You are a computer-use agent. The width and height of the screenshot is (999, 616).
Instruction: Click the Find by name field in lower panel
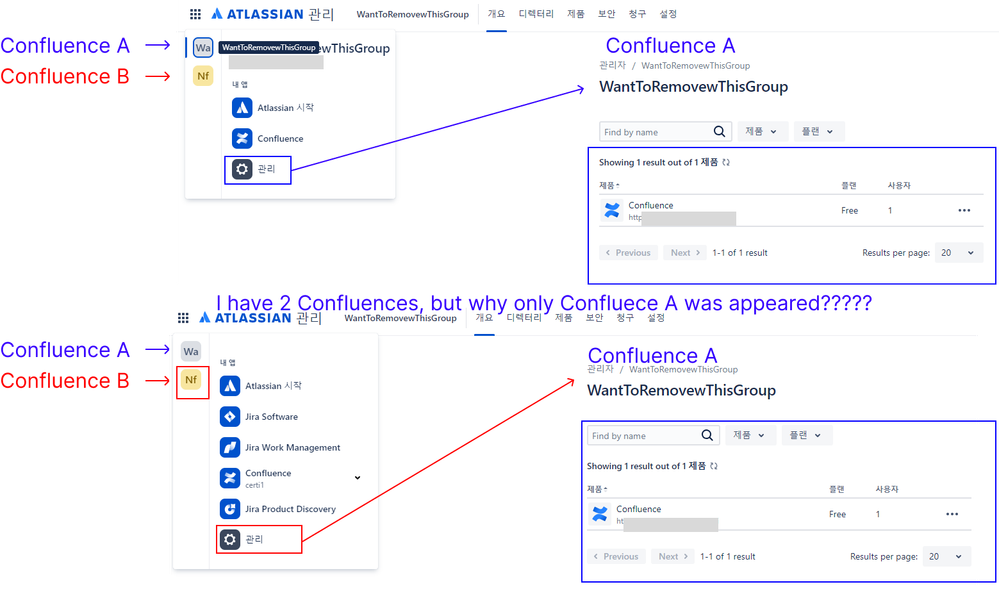653,435
